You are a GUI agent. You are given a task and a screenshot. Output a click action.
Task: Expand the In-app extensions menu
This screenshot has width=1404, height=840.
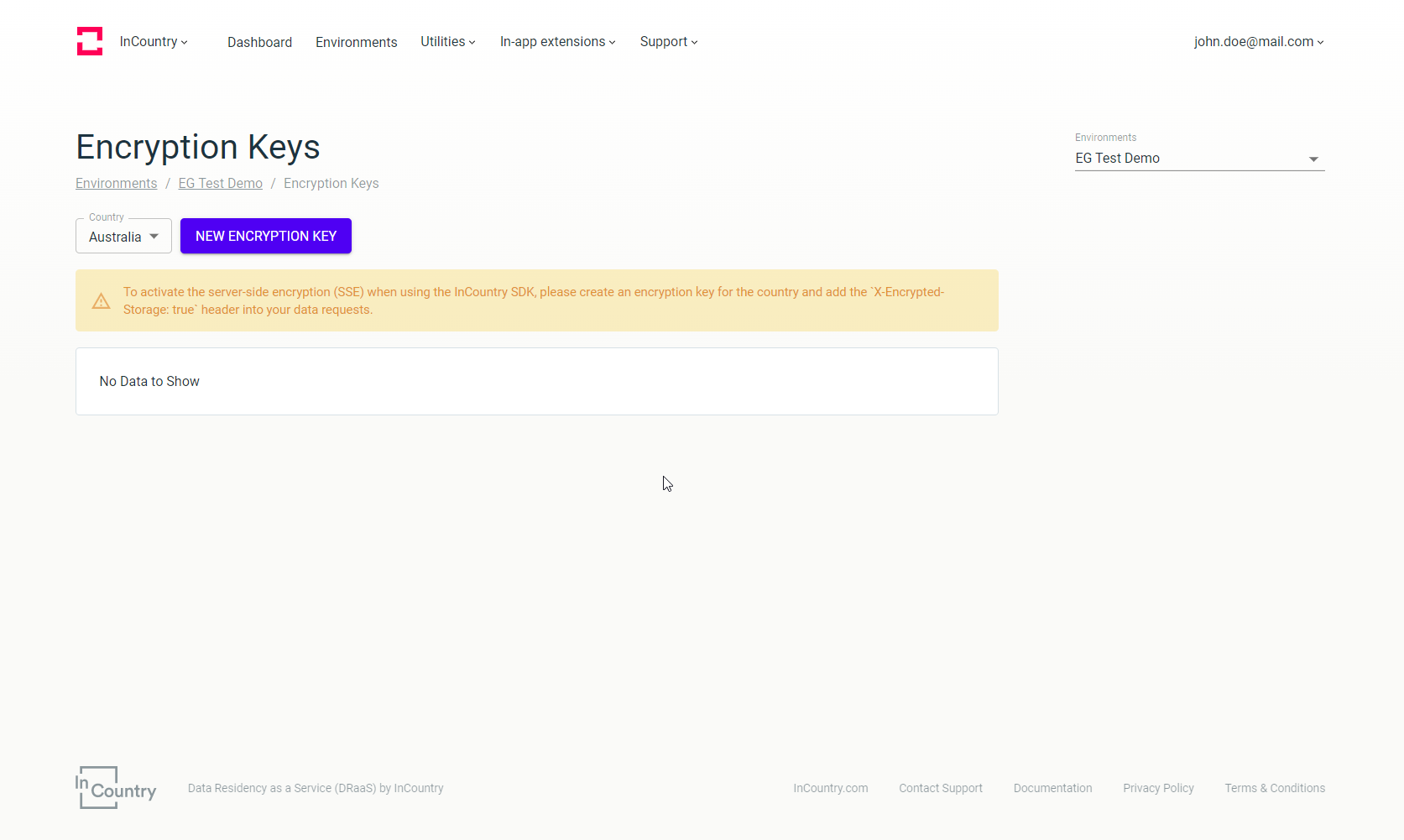[556, 41]
